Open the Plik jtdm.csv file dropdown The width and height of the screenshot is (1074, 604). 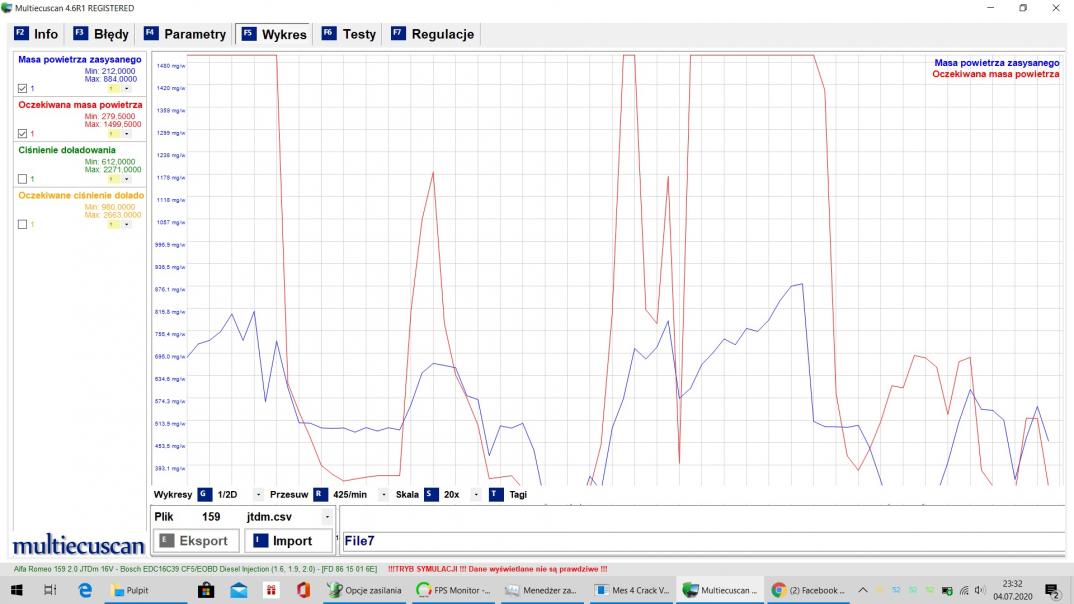(x=327, y=517)
